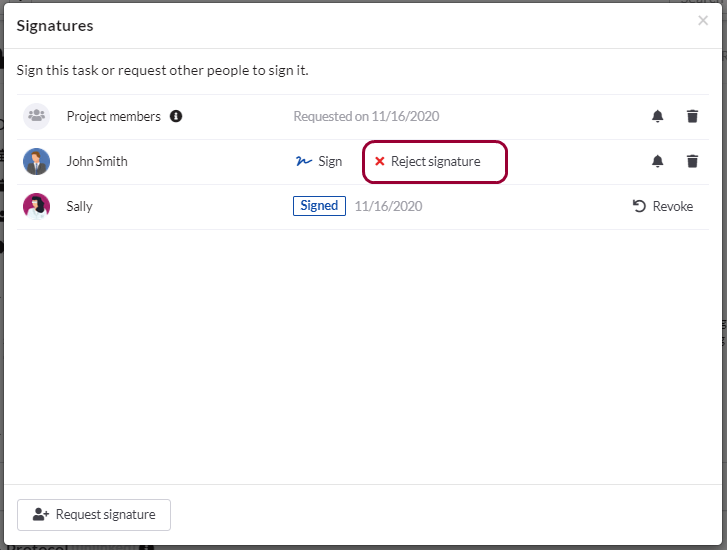Click Sally's signed date 11/16/2020
Screen dimensions: 727x550
388,206
